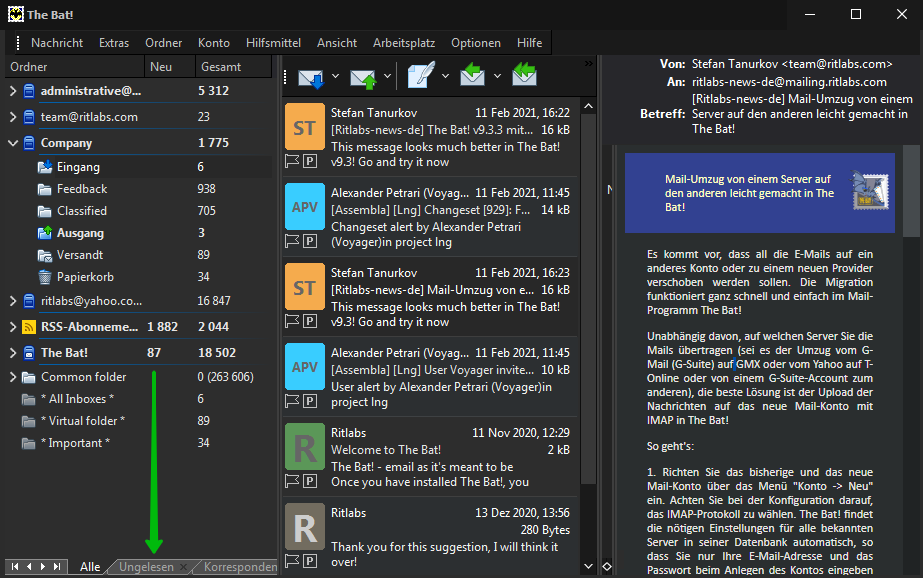
Task: Open the Konto menu
Action: pos(214,43)
